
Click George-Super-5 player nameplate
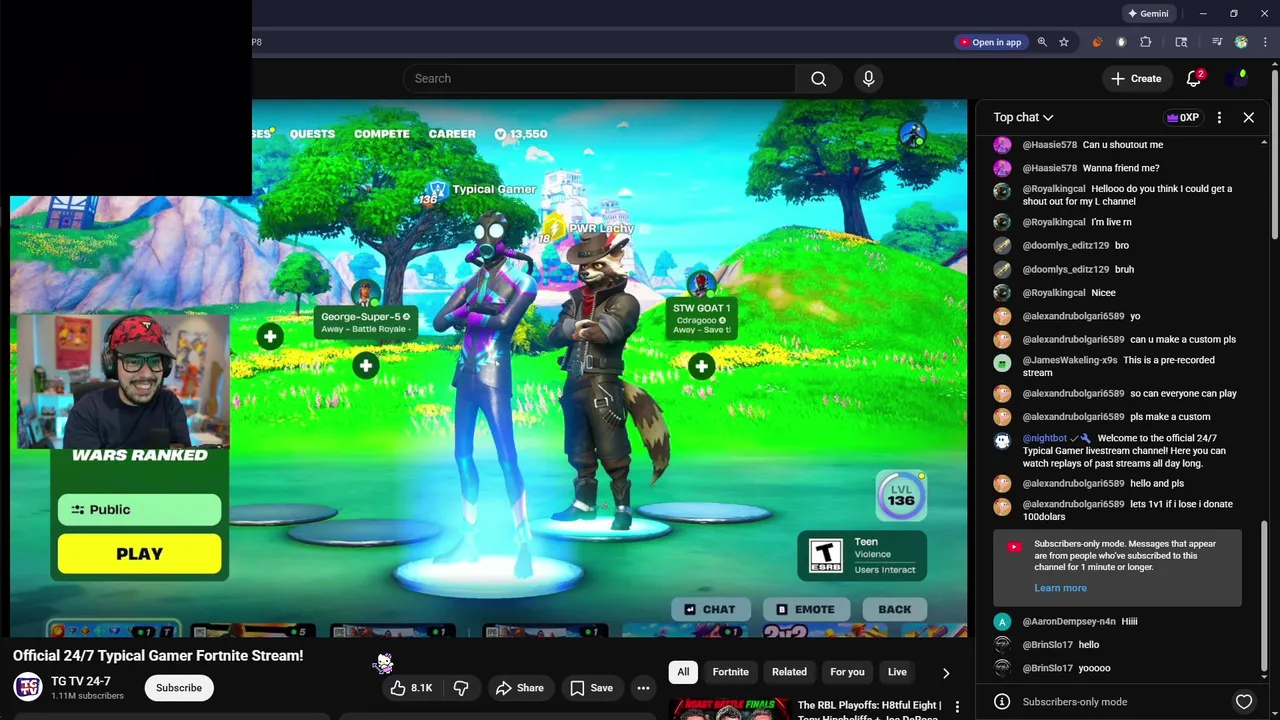(x=365, y=322)
